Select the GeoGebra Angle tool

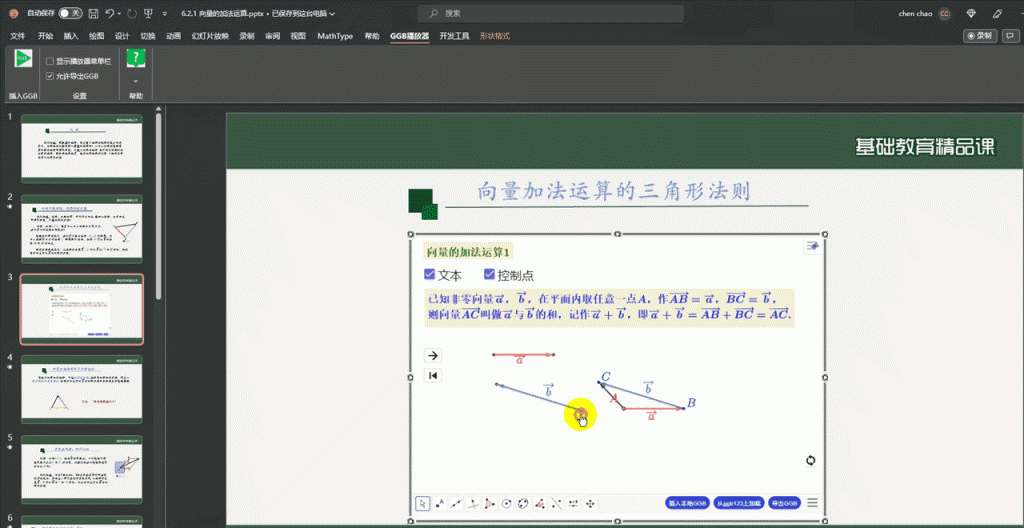540,503
